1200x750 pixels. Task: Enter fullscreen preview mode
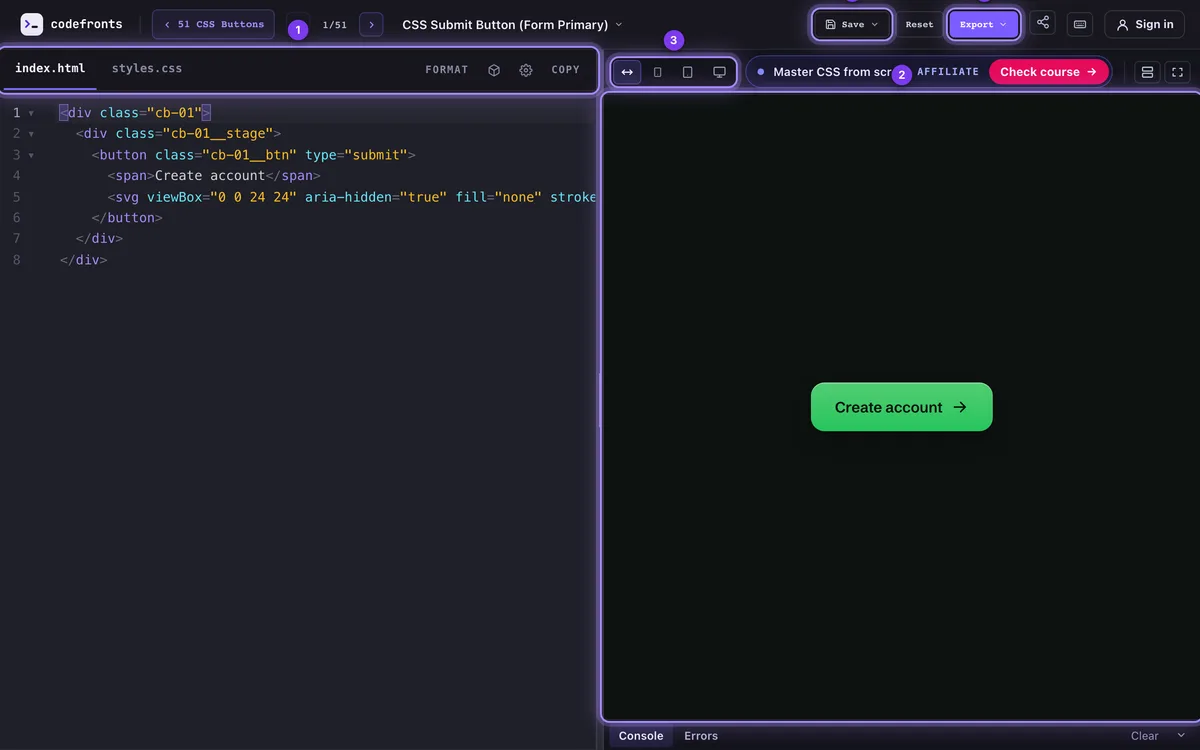pyautogui.click(x=1177, y=72)
